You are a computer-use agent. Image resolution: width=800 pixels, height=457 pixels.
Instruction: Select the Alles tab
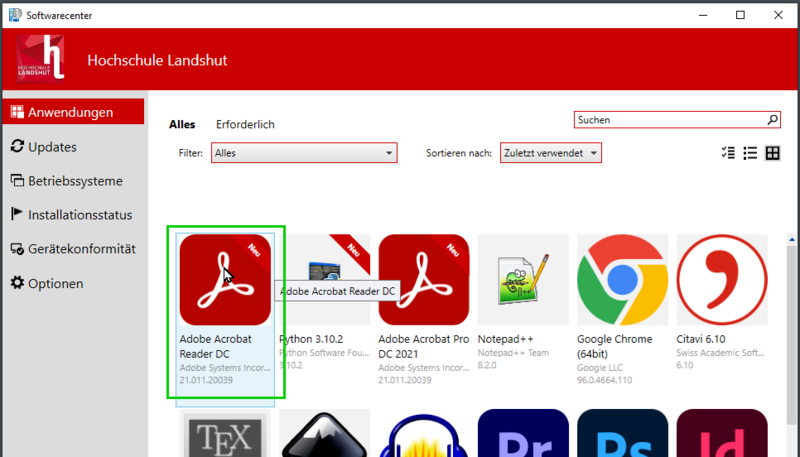pyautogui.click(x=182, y=124)
